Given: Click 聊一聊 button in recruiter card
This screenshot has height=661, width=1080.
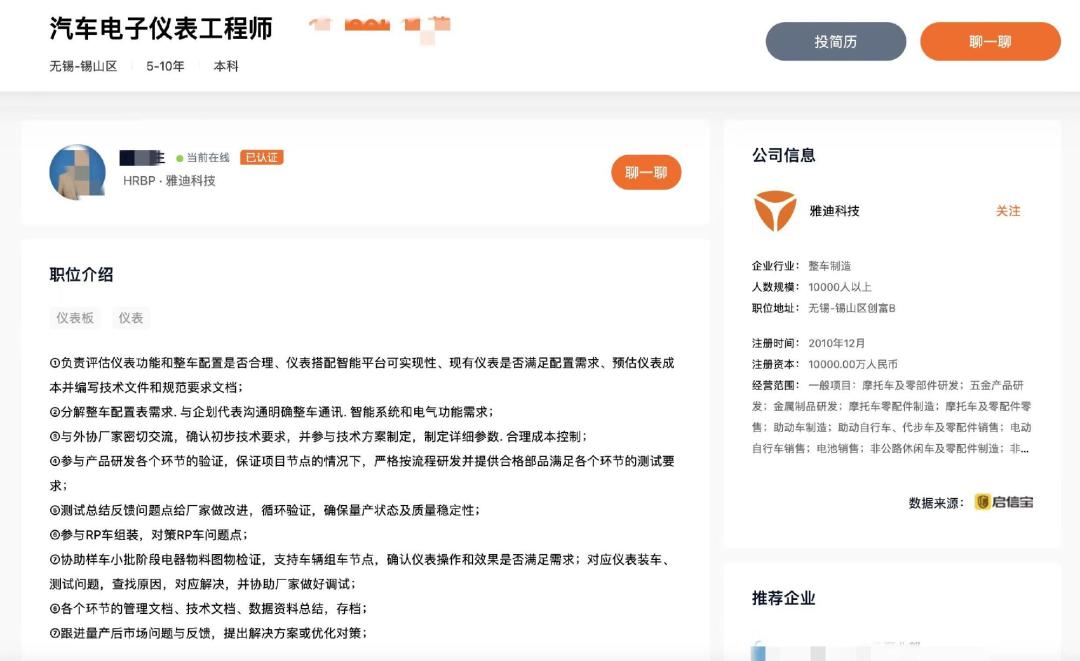Looking at the screenshot, I should (x=646, y=172).
